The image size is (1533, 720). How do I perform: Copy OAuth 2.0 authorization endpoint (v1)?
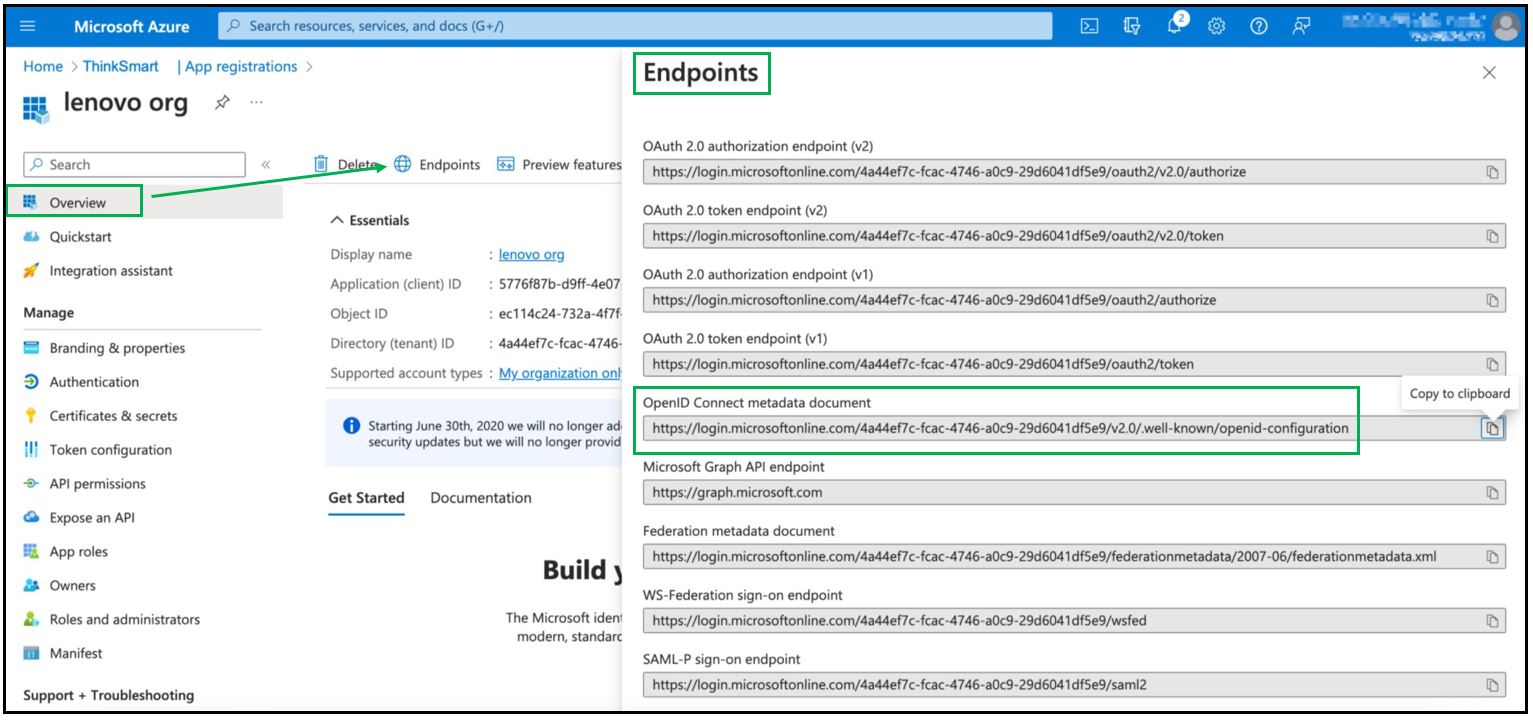click(1491, 300)
